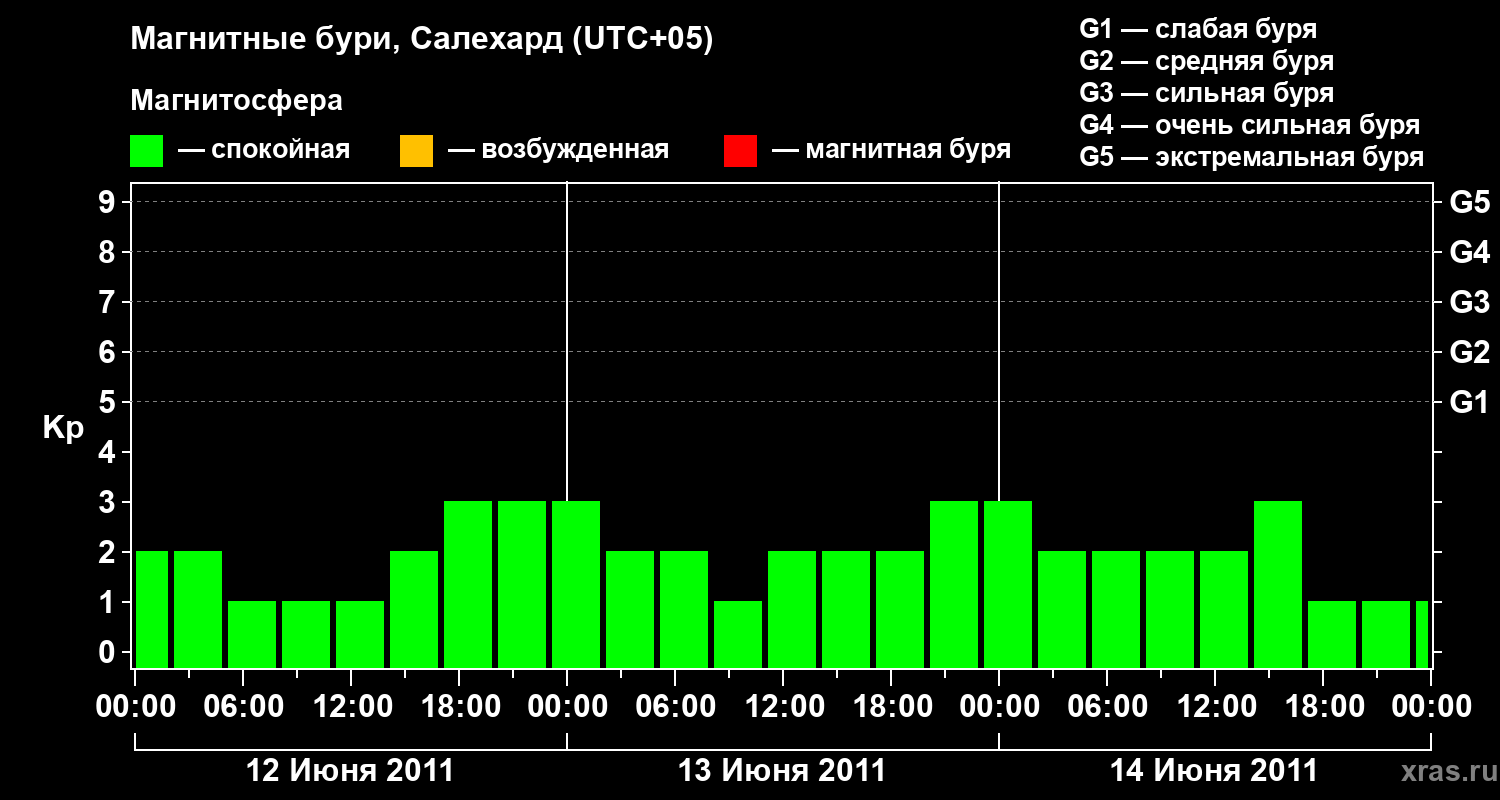1500x800 pixels.
Task: Click the standalone «G5» label on the right axis
Action: click(x=1470, y=203)
